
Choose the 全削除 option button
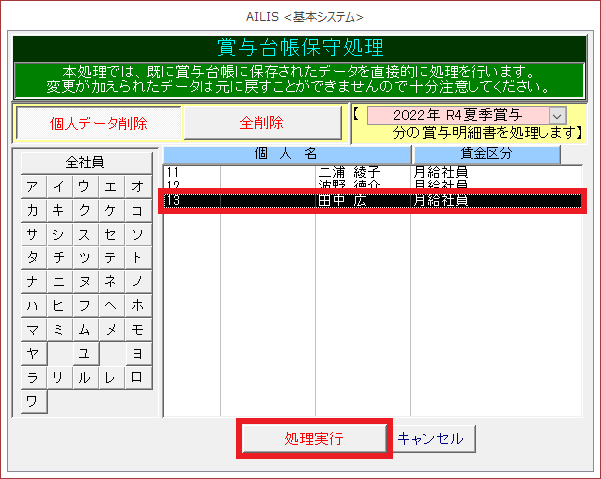[x=262, y=123]
